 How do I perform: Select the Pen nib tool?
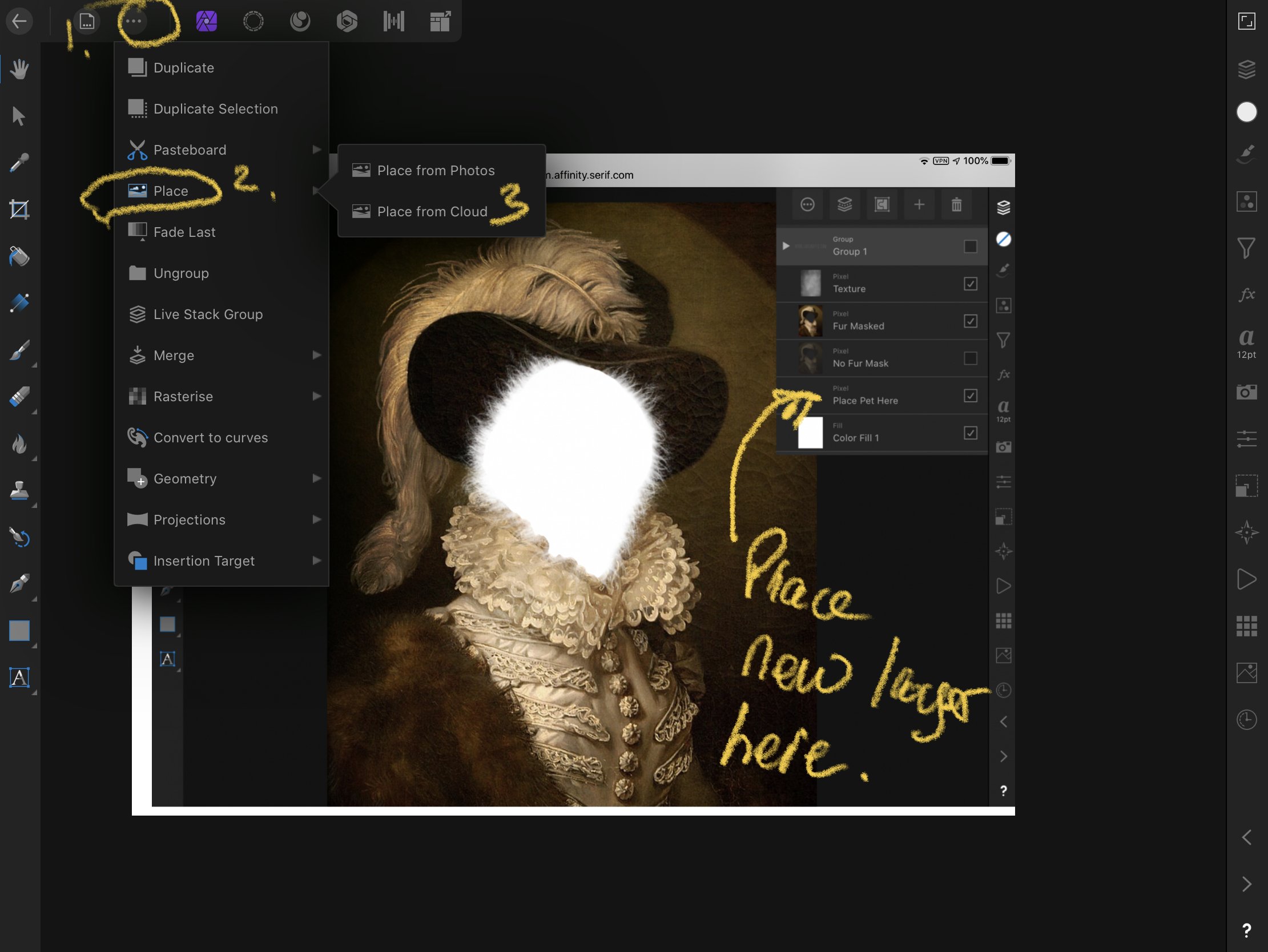click(19, 584)
